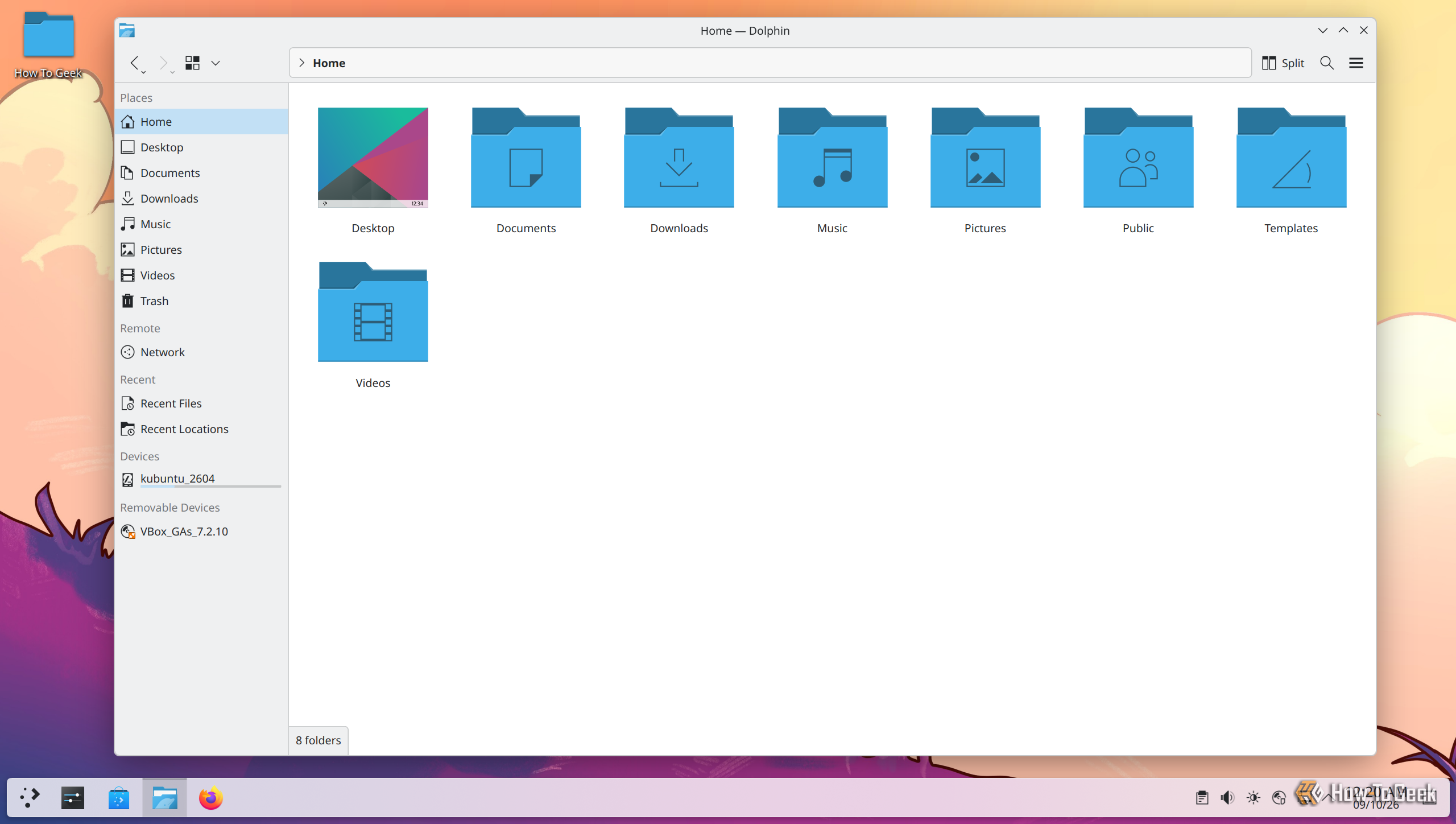
Task: Click the '8 folders' status text
Action: click(x=318, y=740)
